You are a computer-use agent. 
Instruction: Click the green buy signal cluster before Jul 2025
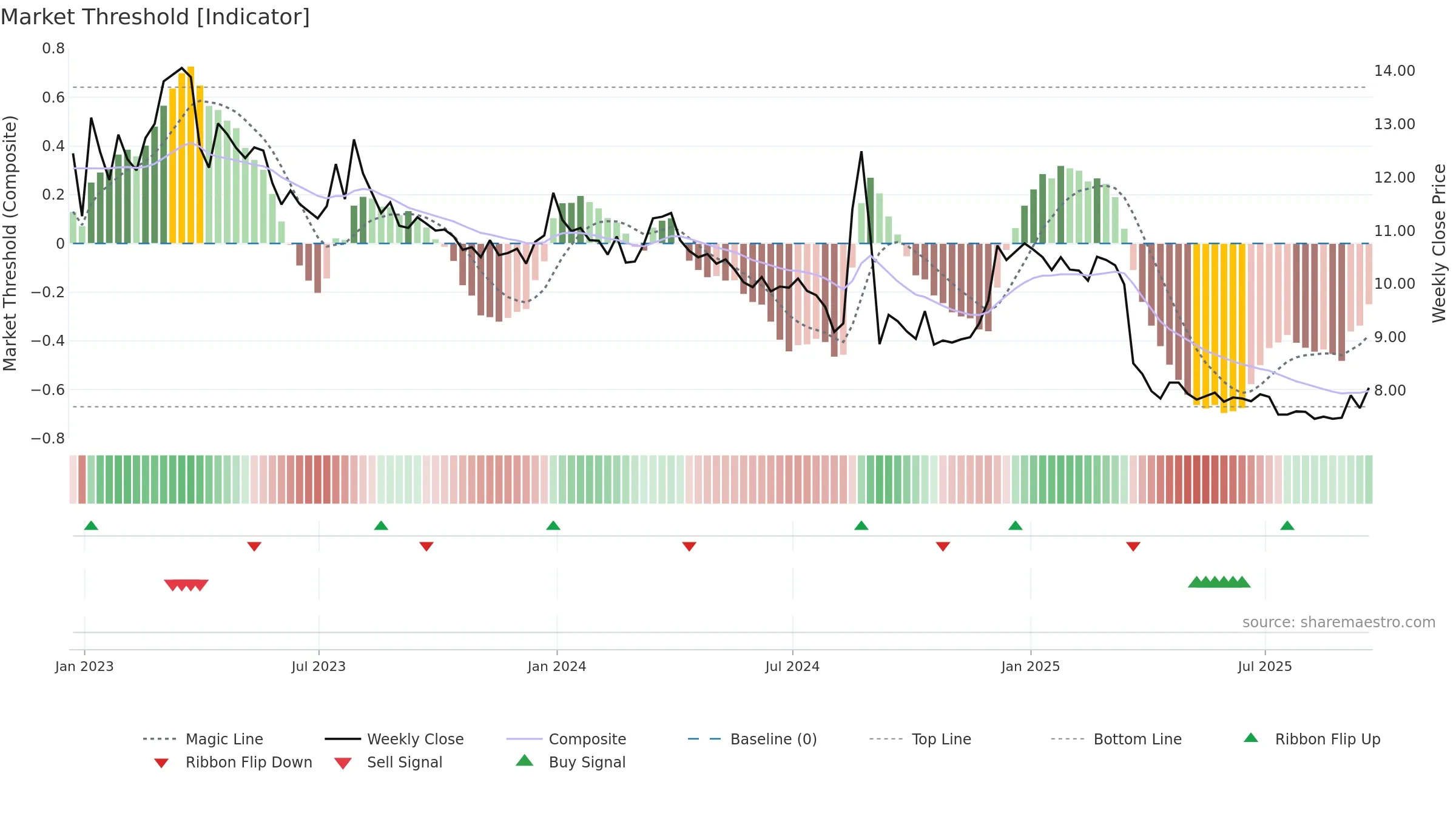[1219, 582]
